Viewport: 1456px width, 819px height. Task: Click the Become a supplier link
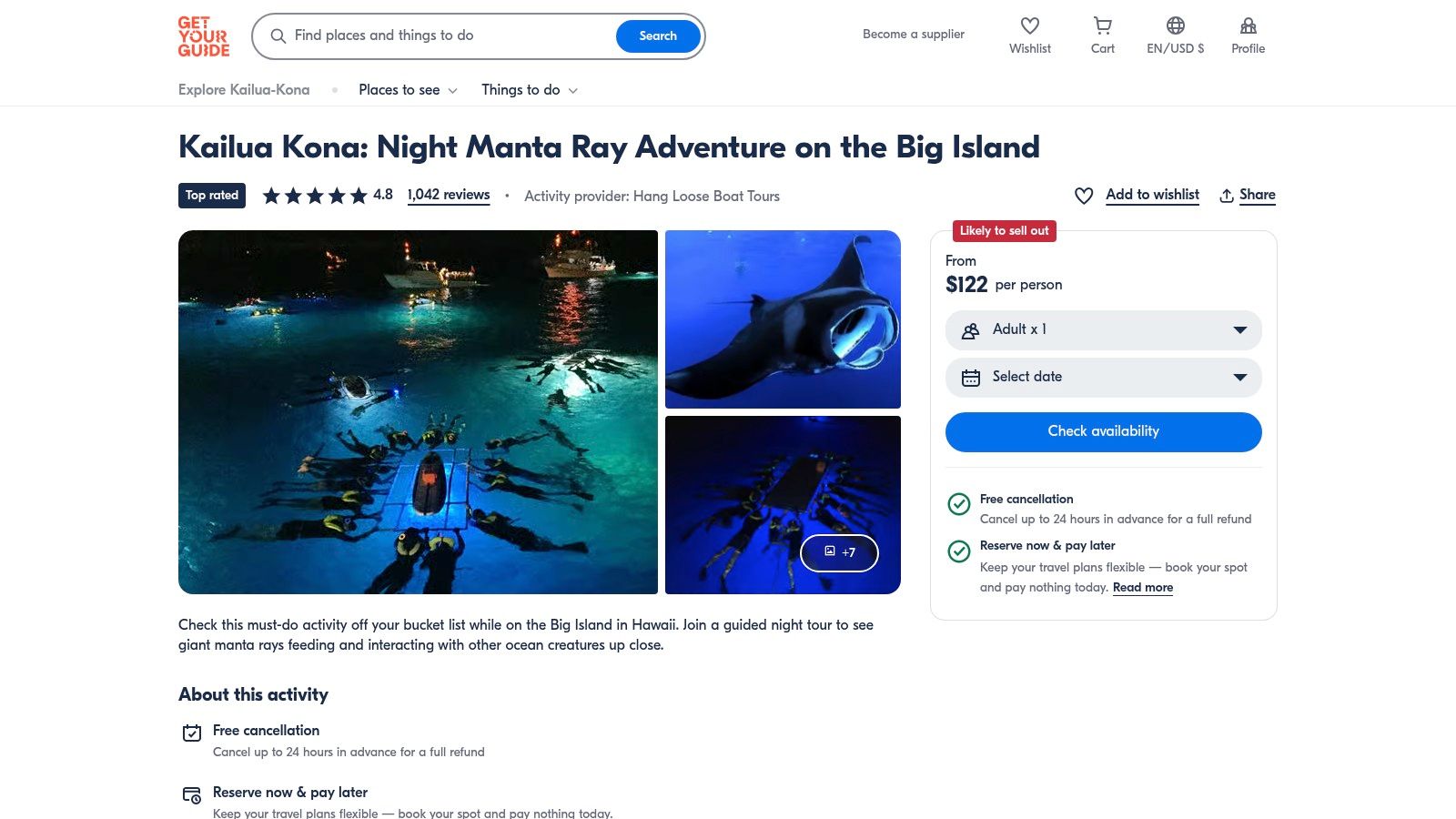(x=913, y=35)
